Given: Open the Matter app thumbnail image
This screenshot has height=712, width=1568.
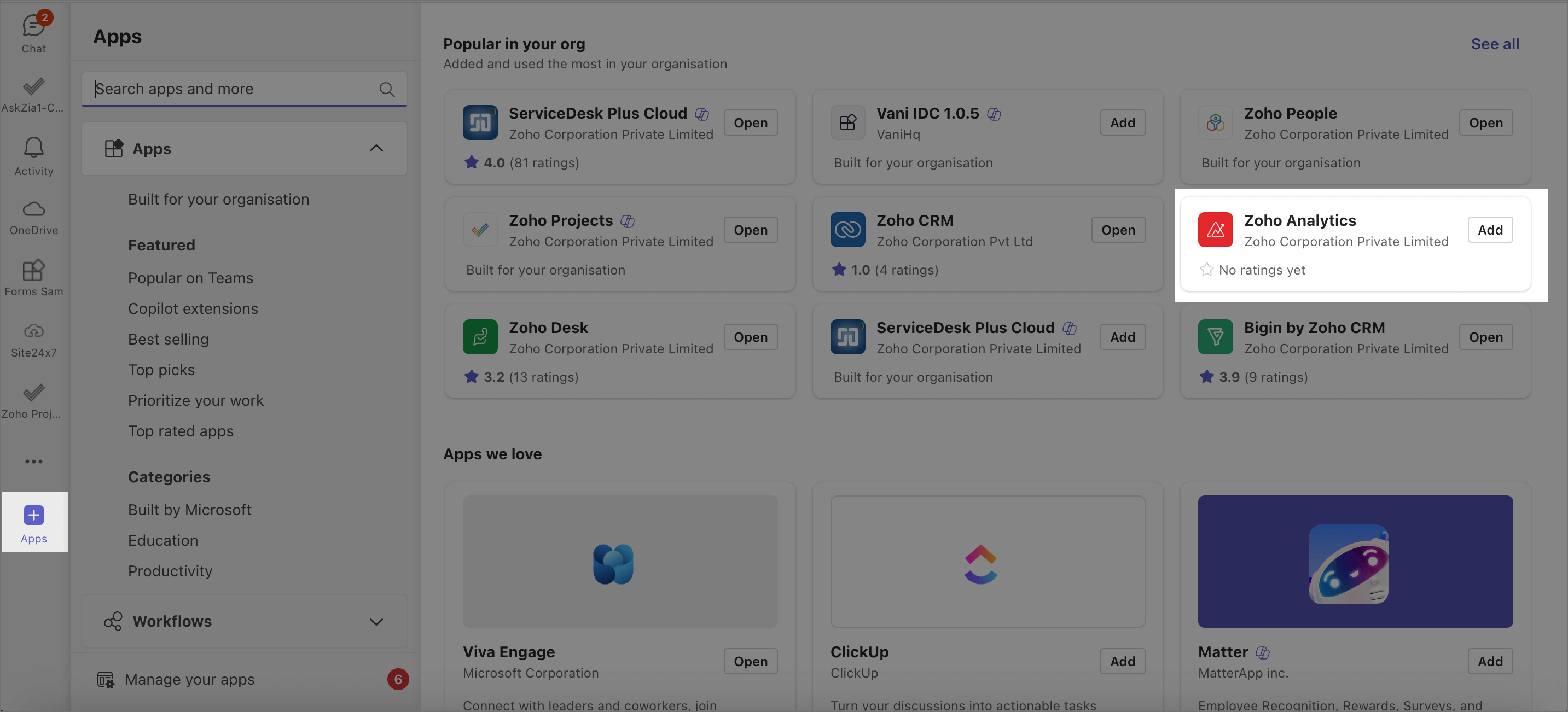Looking at the screenshot, I should click(1355, 561).
